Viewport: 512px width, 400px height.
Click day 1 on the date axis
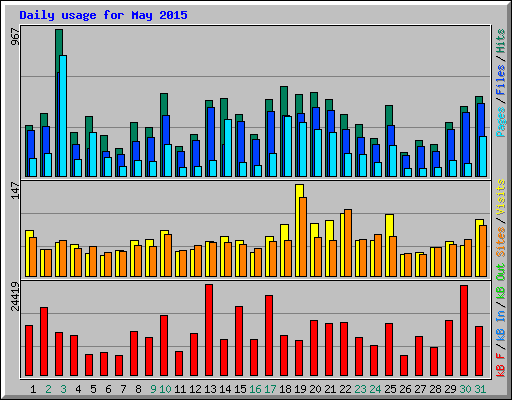click(33, 389)
